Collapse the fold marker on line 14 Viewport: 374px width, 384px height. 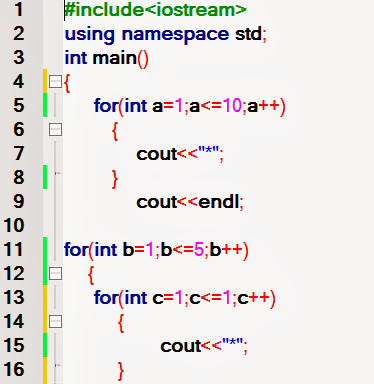click(x=55, y=321)
